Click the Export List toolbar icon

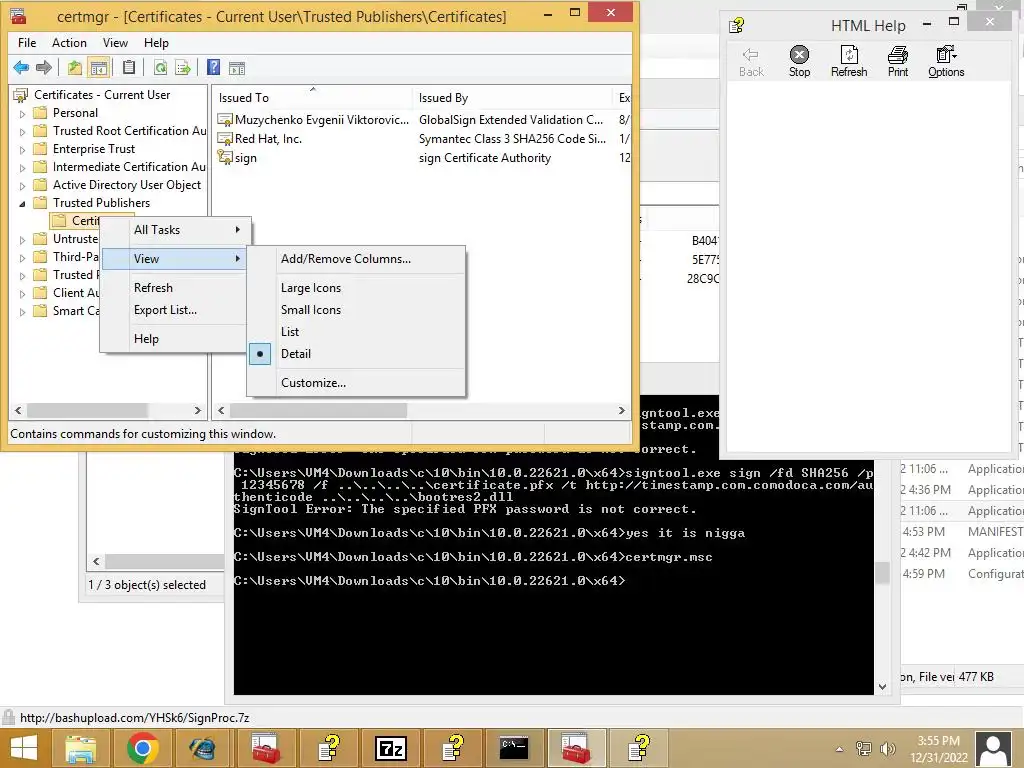pos(184,67)
